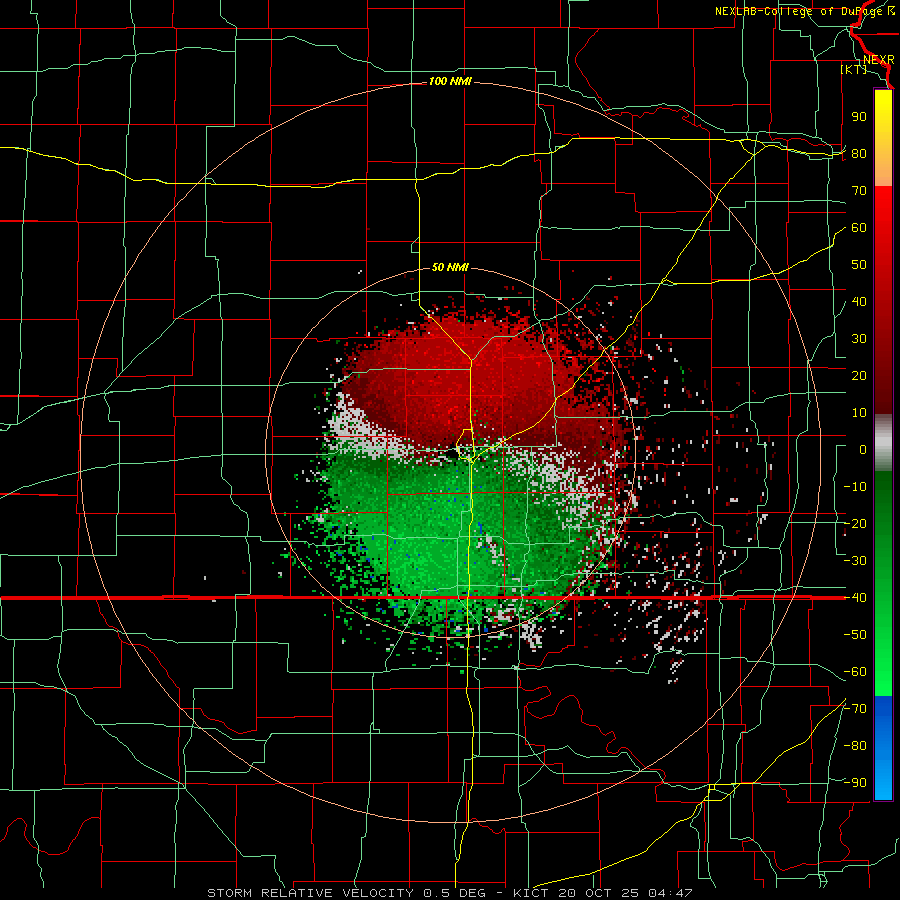Screen dimensions: 900x900
Task: Click the 30 value on velocity scale
Action: (x=859, y=339)
